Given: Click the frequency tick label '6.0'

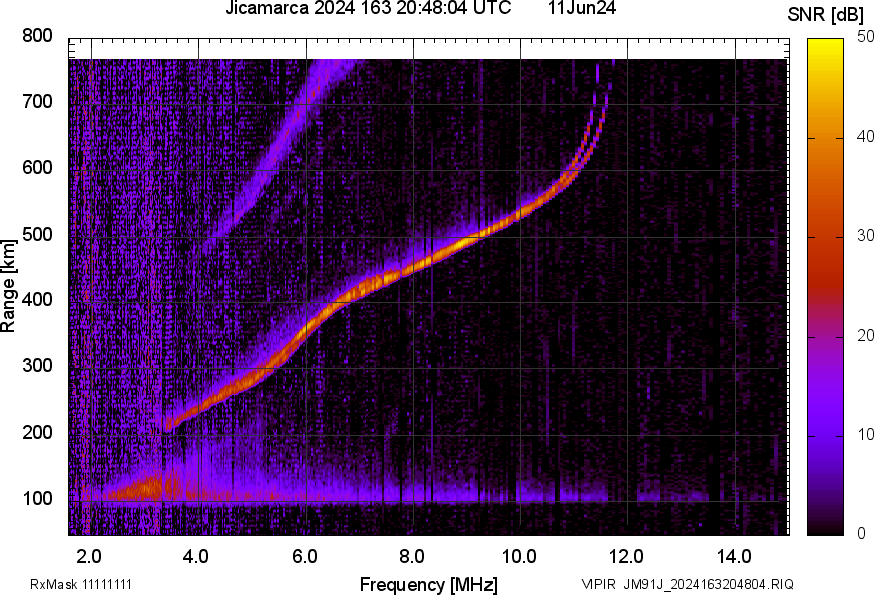Looking at the screenshot, I should coord(304,556).
